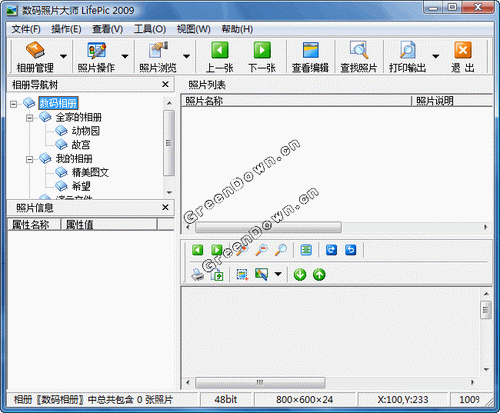Collapse the 我的相册 tree node

coord(30,159)
